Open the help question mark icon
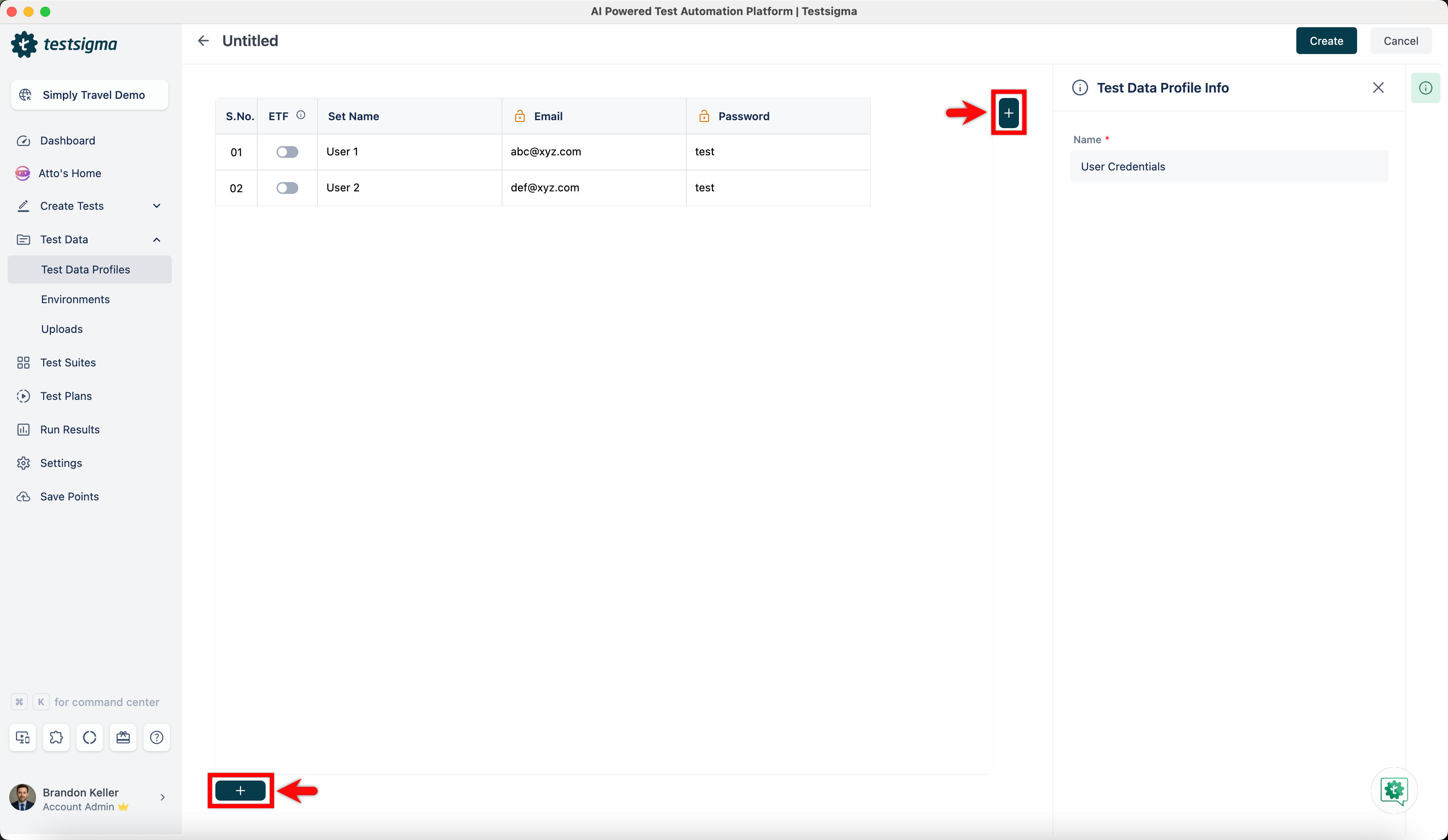1448x840 pixels. (156, 737)
